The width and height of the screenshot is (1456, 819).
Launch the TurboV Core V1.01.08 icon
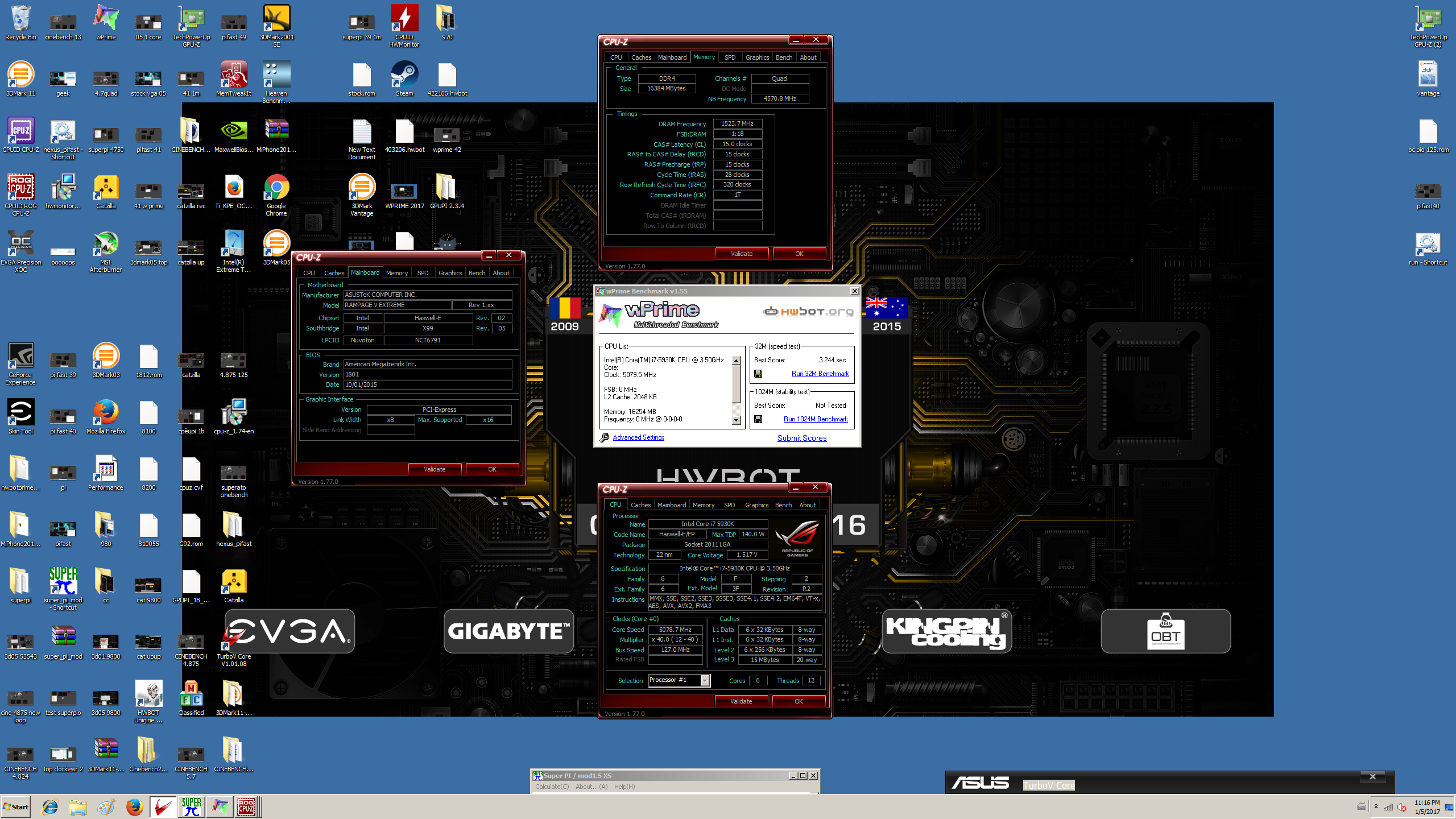(x=234, y=645)
